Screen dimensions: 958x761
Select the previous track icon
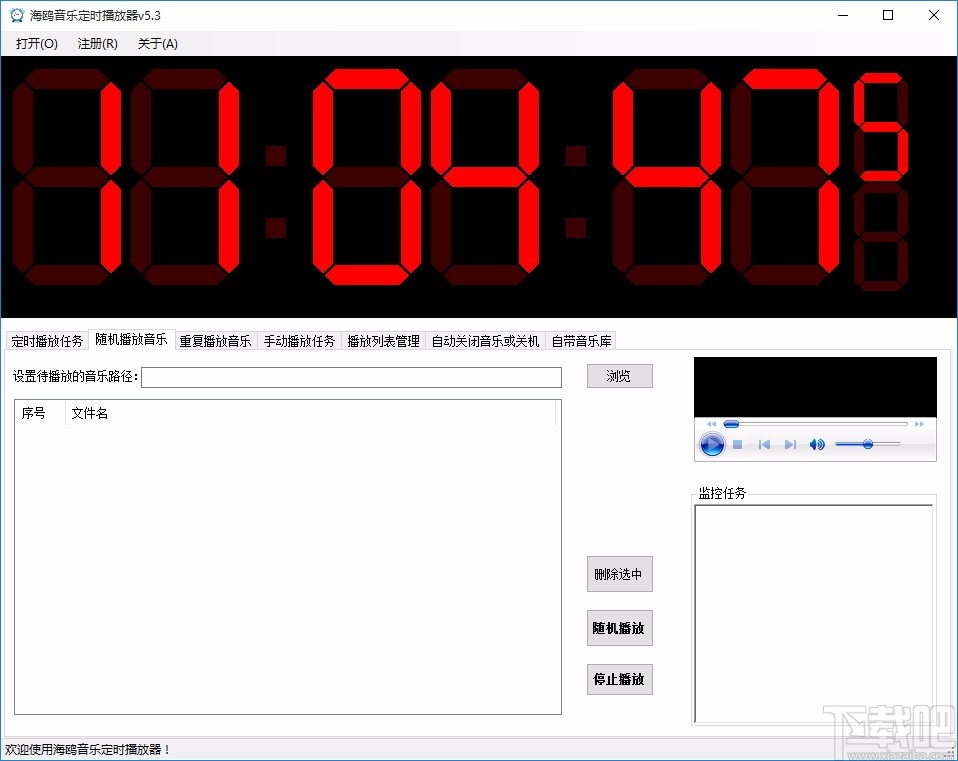click(765, 443)
